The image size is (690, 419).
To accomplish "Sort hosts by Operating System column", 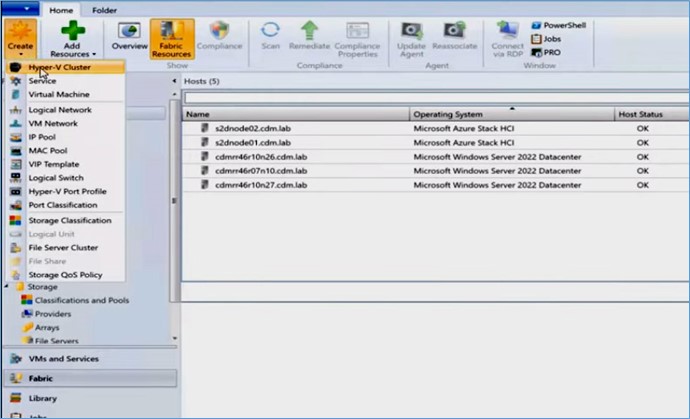I will click(x=512, y=114).
